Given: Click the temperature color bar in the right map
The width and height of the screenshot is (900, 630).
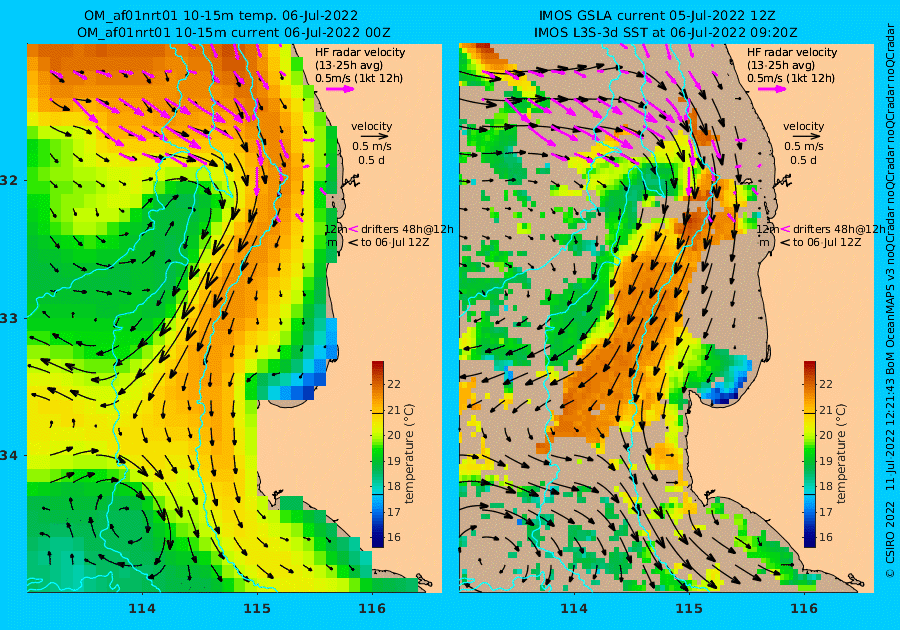Looking at the screenshot, I should coord(809,454).
